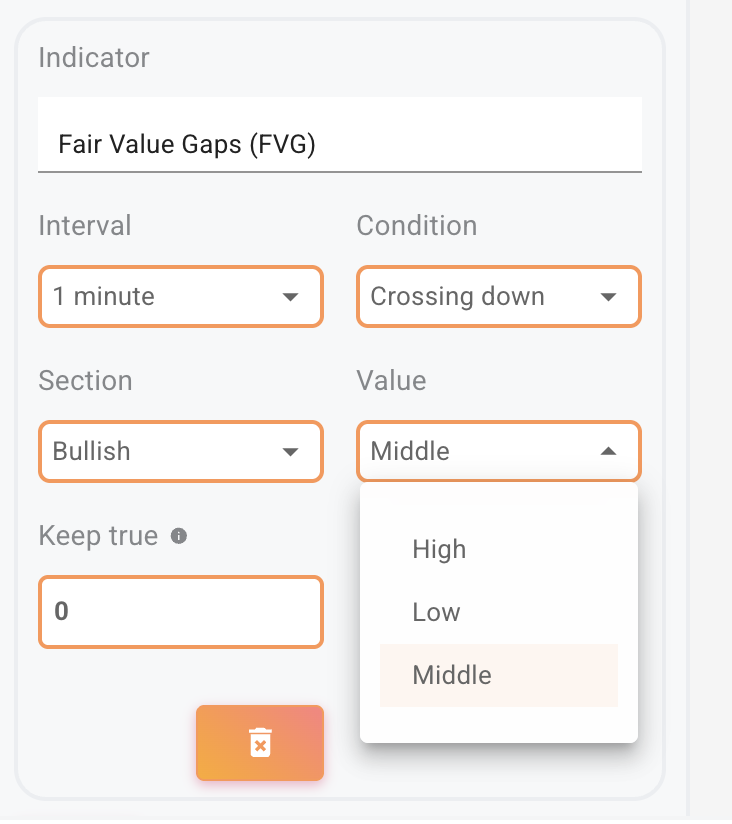Click the Section dropdown arrow

pos(290,452)
